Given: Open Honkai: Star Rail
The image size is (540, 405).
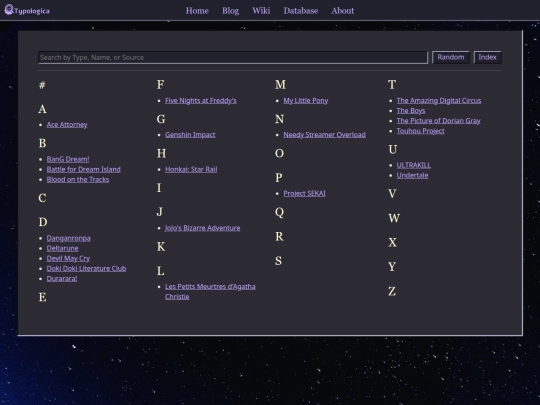Looking at the screenshot, I should [x=191, y=169].
